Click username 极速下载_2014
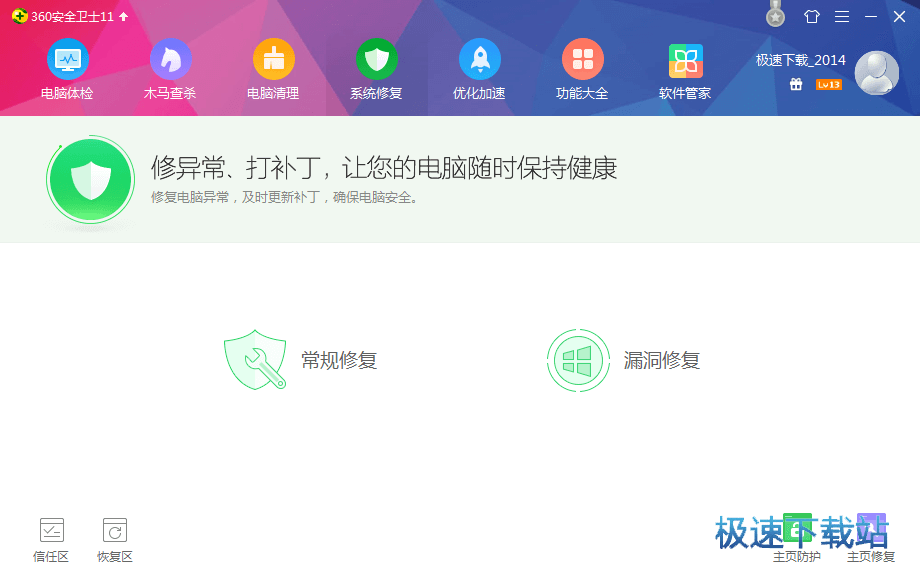 point(800,60)
